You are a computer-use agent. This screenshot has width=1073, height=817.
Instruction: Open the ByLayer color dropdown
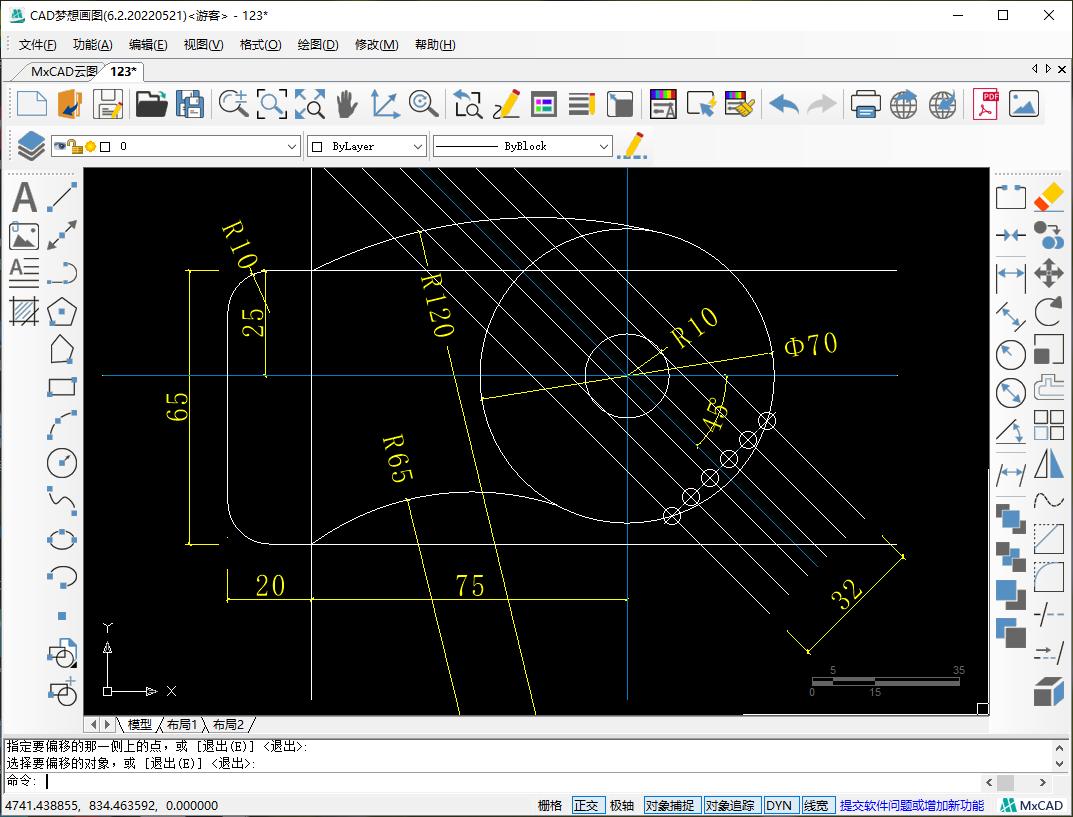click(418, 146)
